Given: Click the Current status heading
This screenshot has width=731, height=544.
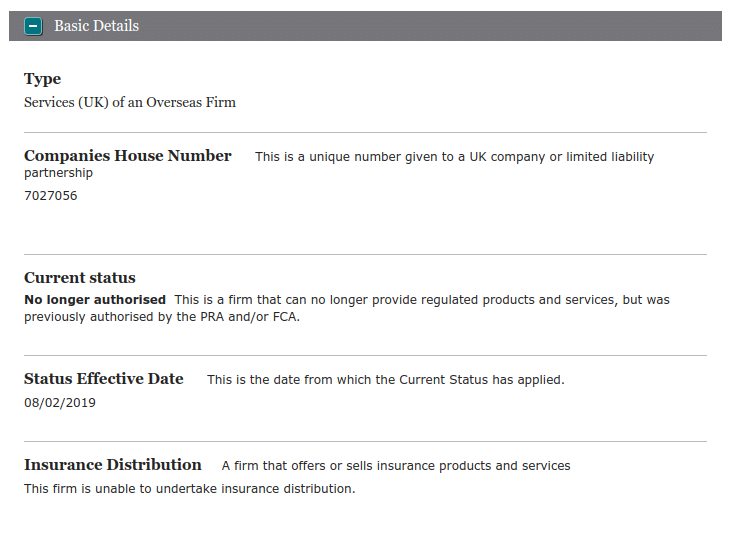Looking at the screenshot, I should [80, 278].
